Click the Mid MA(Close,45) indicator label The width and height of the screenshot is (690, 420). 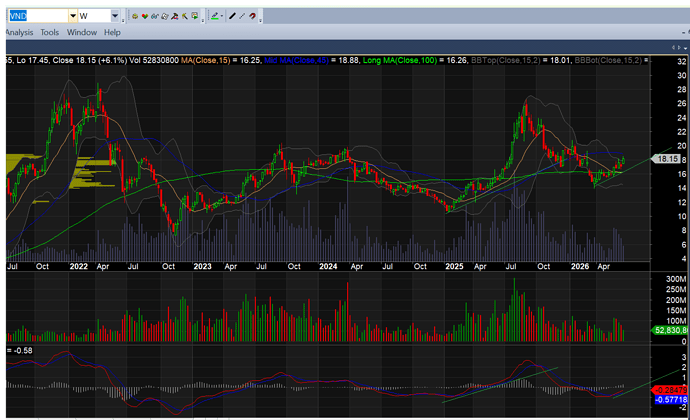[297, 60]
